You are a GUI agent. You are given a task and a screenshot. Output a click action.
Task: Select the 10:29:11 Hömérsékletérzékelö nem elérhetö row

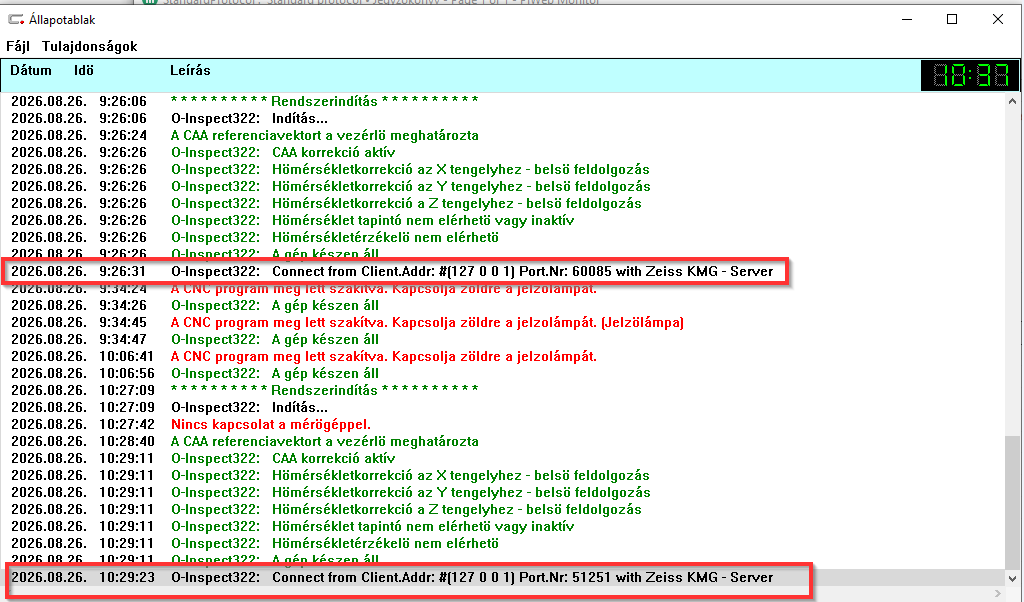(503, 543)
